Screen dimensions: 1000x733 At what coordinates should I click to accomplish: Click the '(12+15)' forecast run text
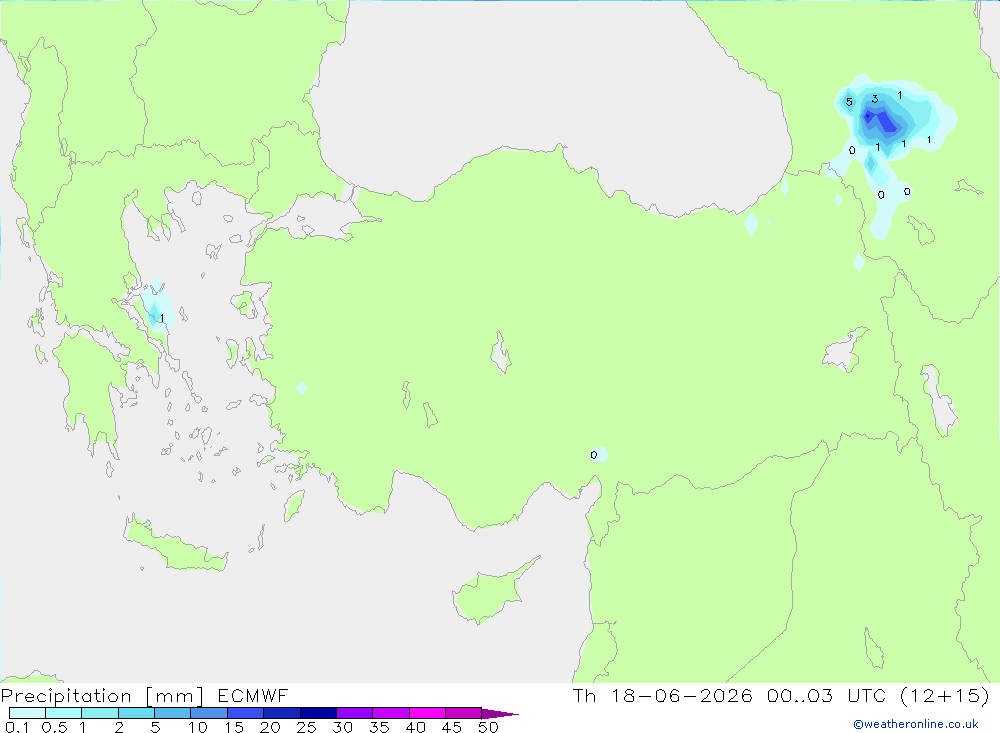945,695
